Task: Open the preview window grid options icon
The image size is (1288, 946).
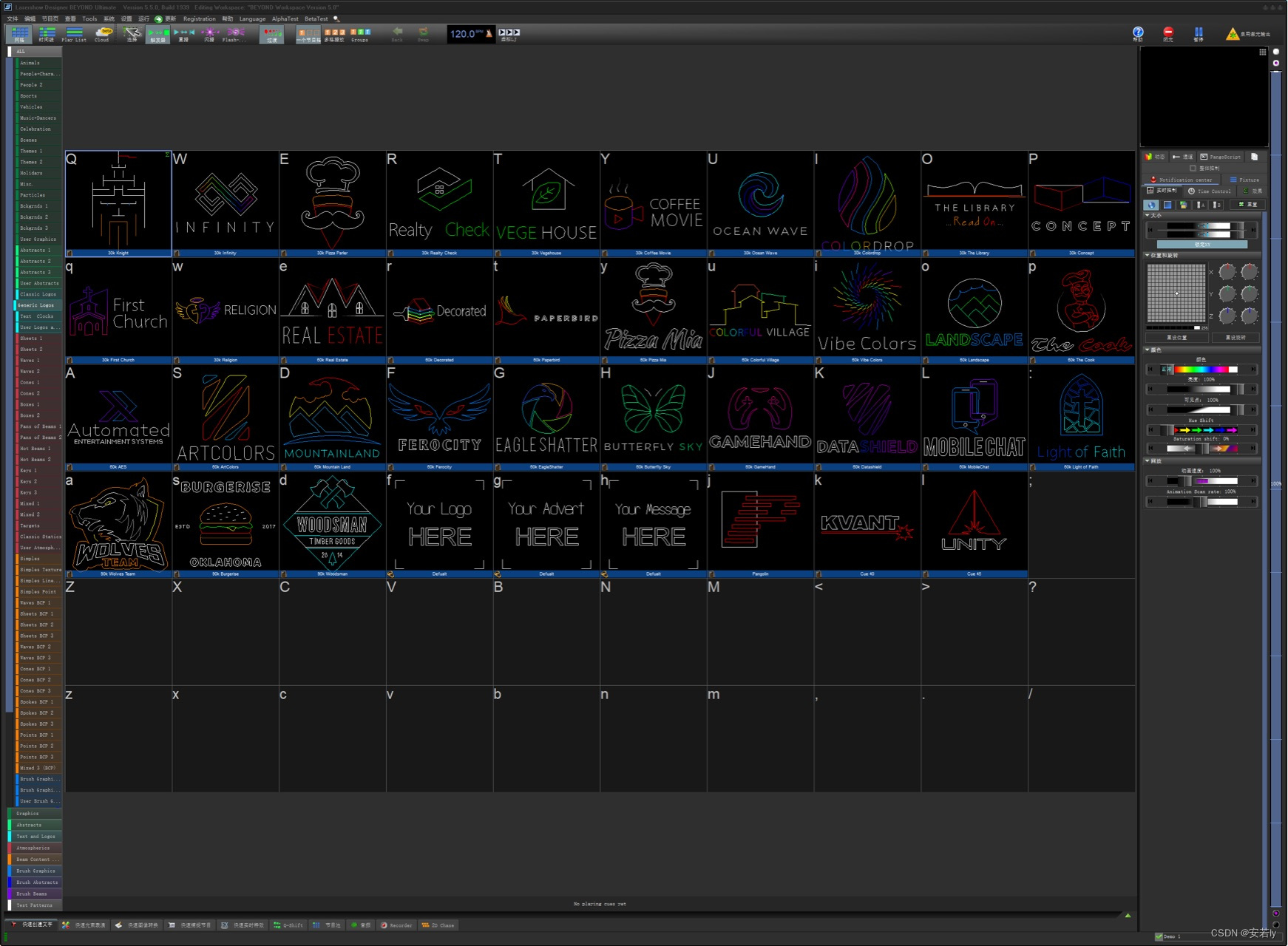Action: (x=1262, y=52)
